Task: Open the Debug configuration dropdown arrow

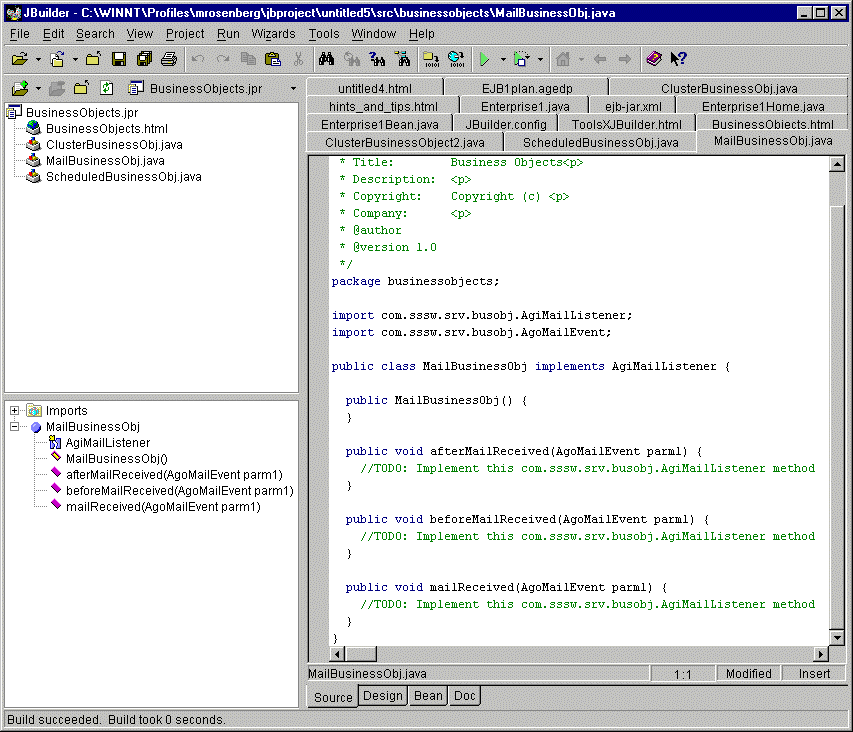Action: [x=540, y=59]
